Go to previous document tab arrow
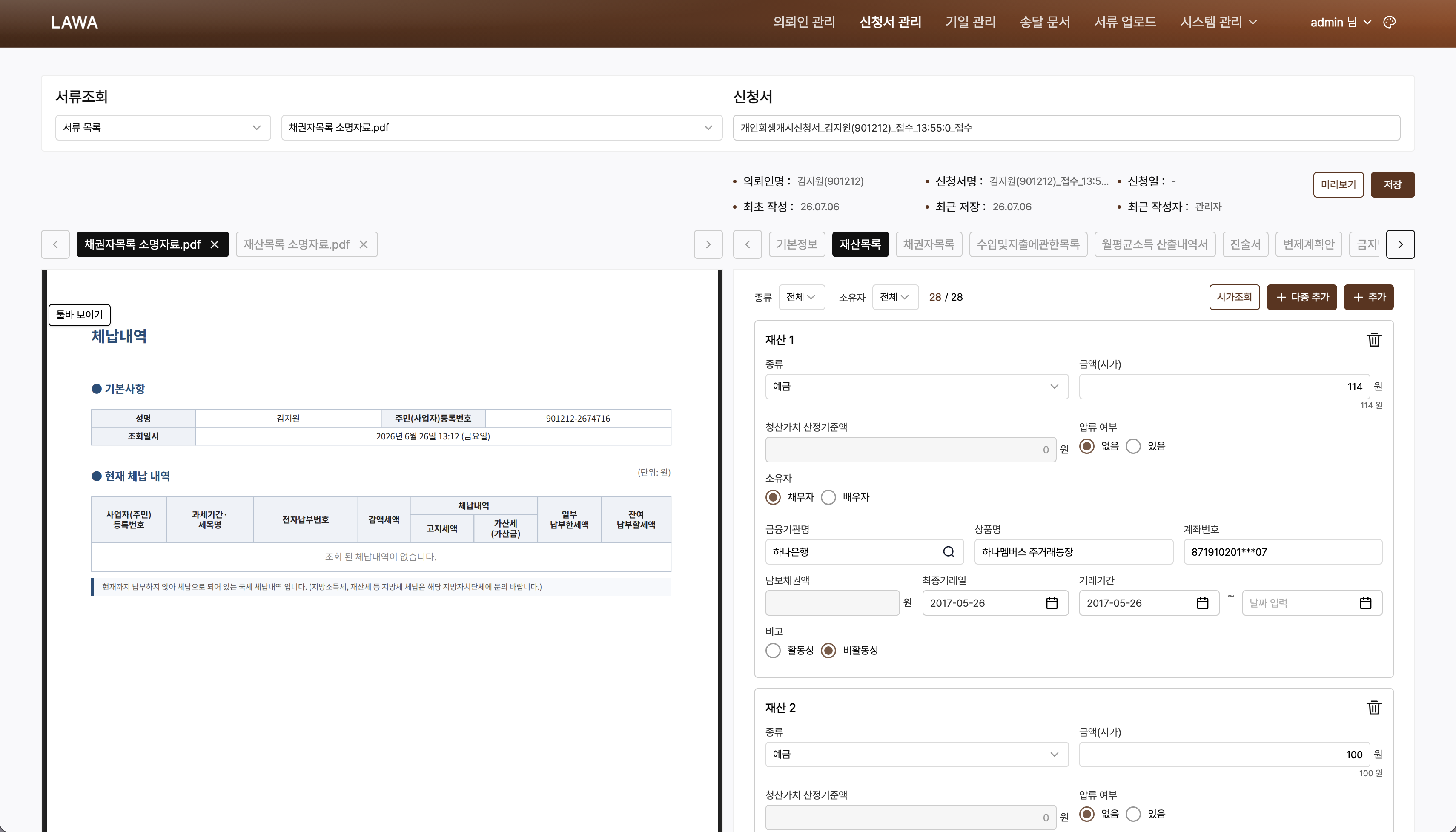Screen dimensions: 1456x832 point(55,244)
